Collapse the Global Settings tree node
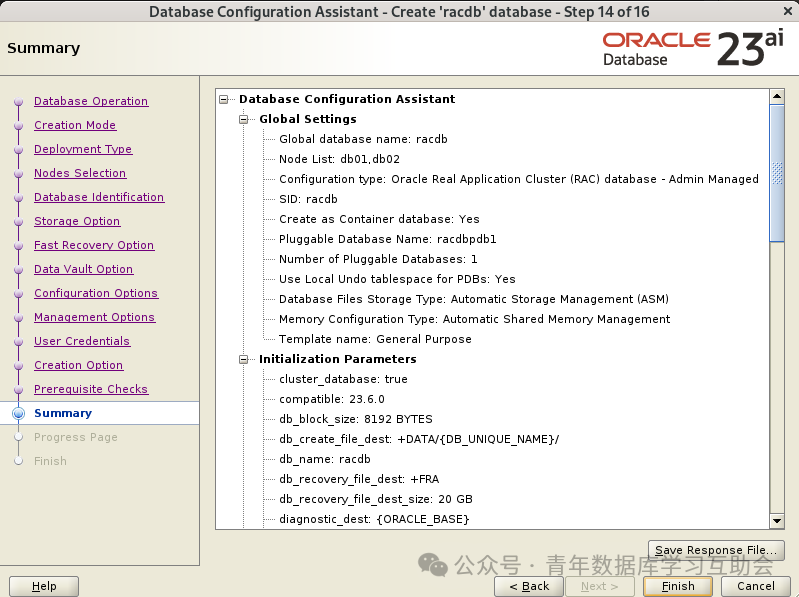The width and height of the screenshot is (799, 597). [244, 119]
